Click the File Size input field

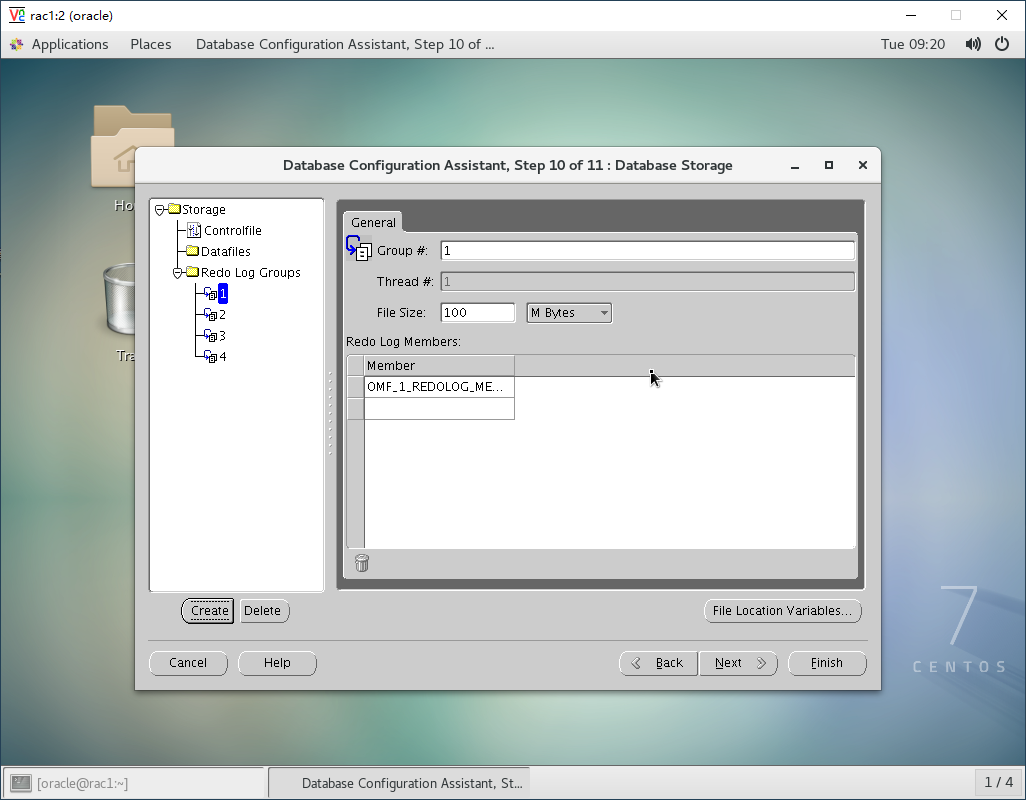[478, 313]
